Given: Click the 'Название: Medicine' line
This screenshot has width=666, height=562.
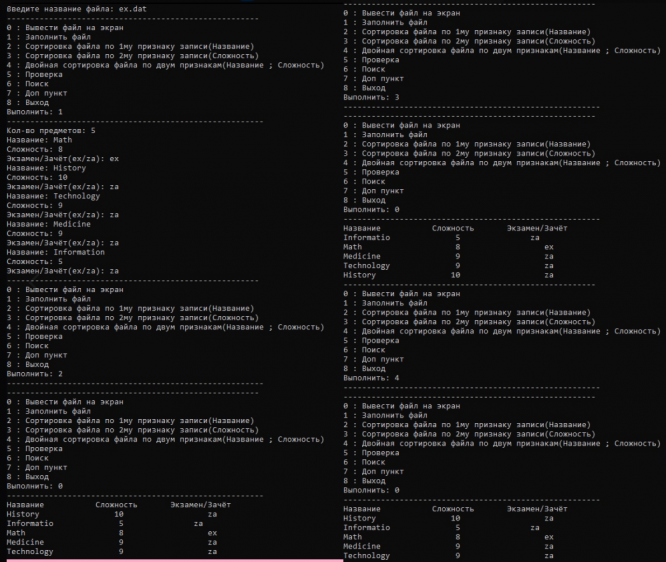Looking at the screenshot, I should point(48,224).
